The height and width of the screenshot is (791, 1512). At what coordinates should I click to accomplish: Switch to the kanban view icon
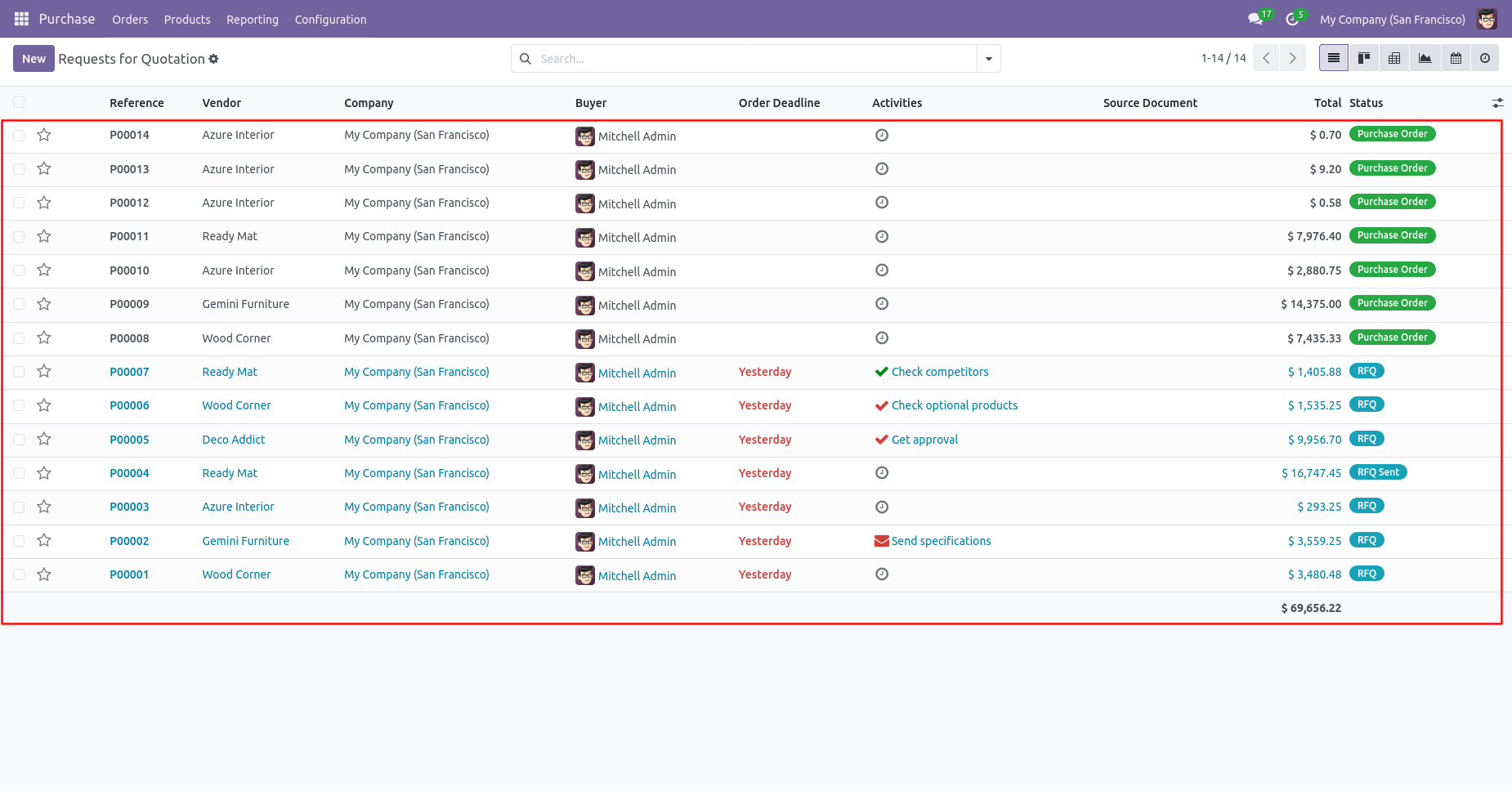(1364, 58)
